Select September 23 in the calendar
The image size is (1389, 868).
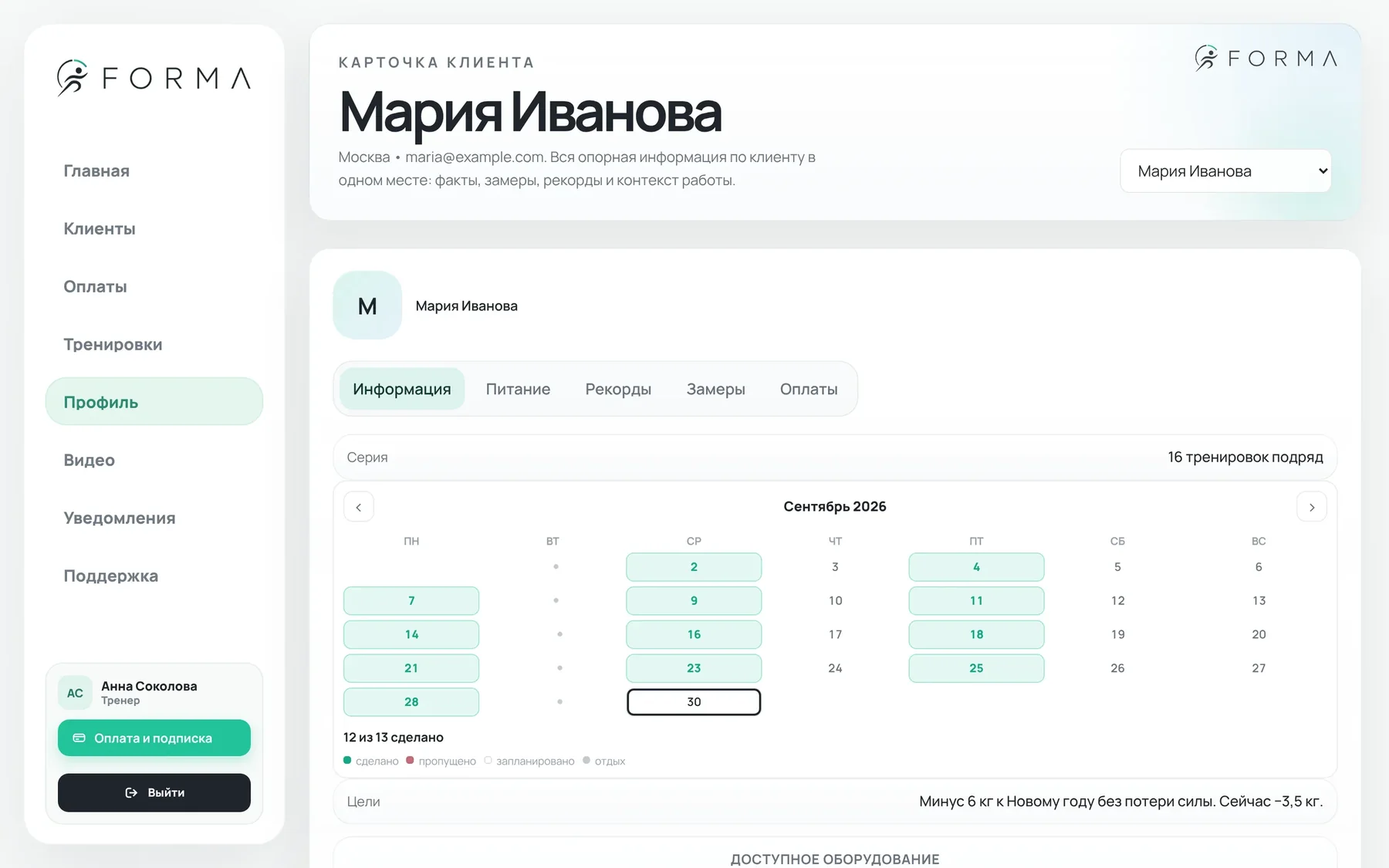694,668
